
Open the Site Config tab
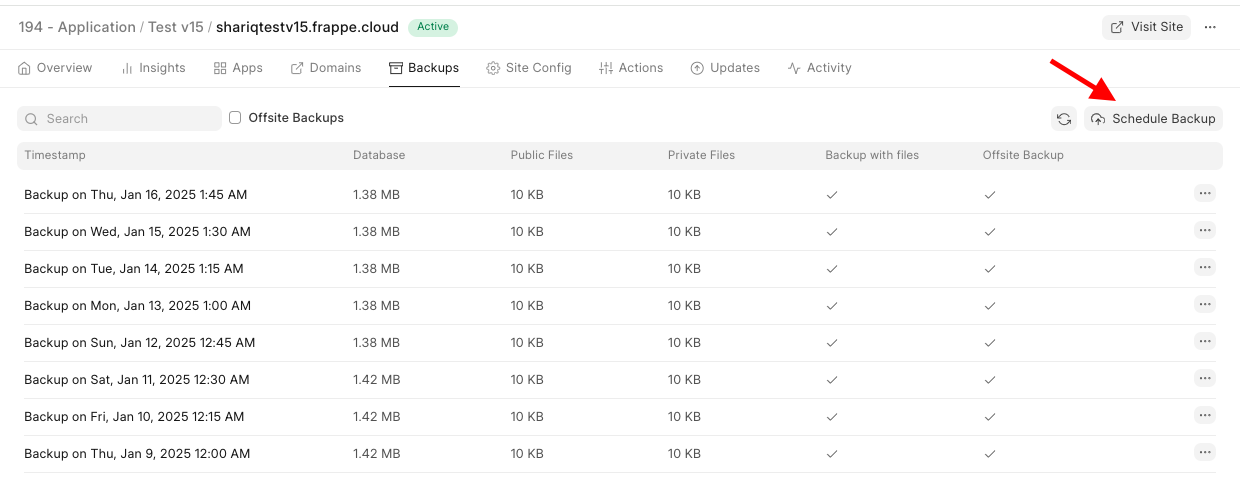(528, 68)
